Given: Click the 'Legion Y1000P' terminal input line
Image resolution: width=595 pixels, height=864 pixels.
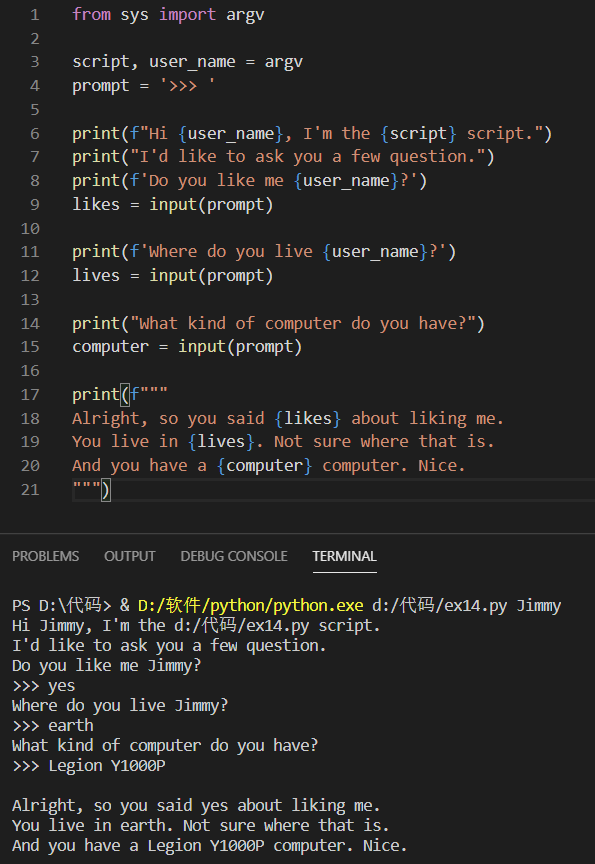Looking at the screenshot, I should [89, 765].
